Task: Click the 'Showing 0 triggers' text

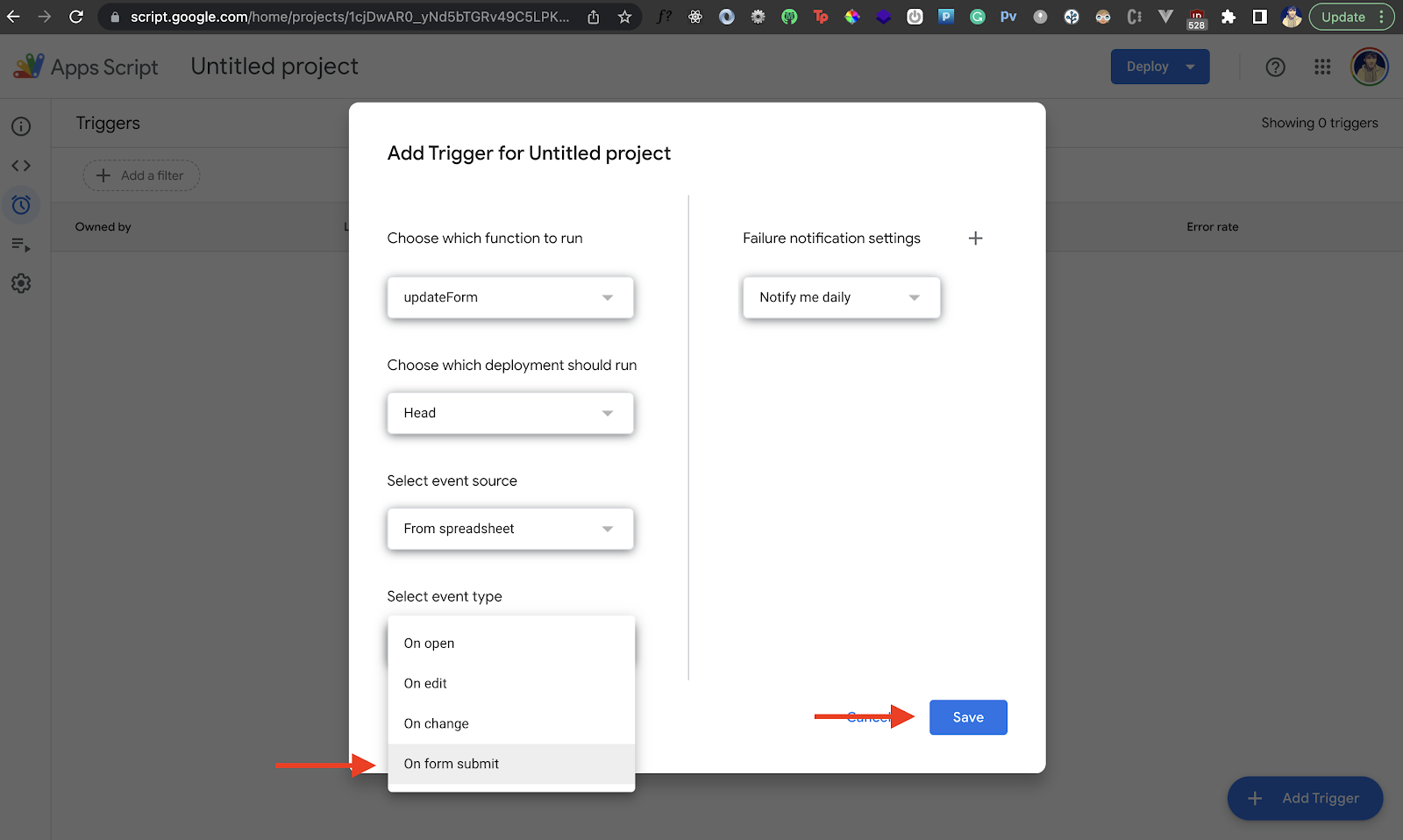Action: (1320, 123)
